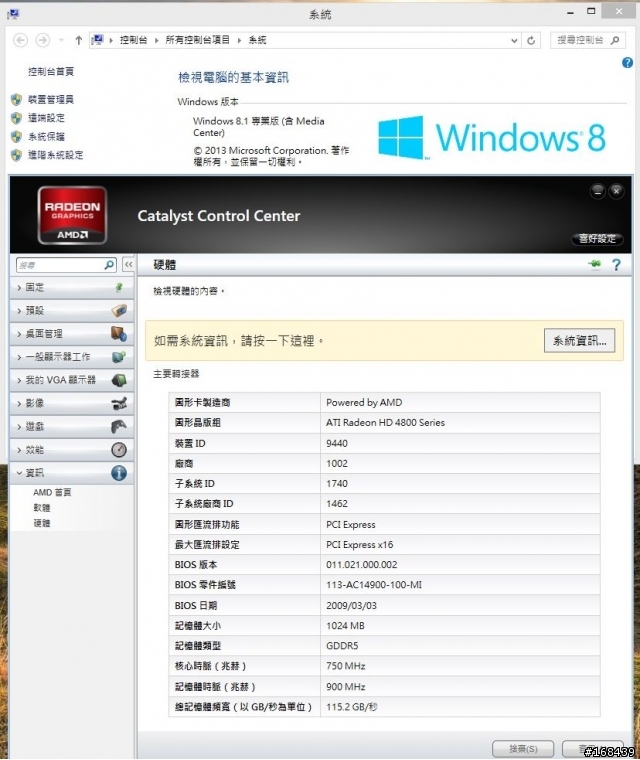Open the address bar history dropdown
The height and width of the screenshot is (760, 640).
pos(514,41)
